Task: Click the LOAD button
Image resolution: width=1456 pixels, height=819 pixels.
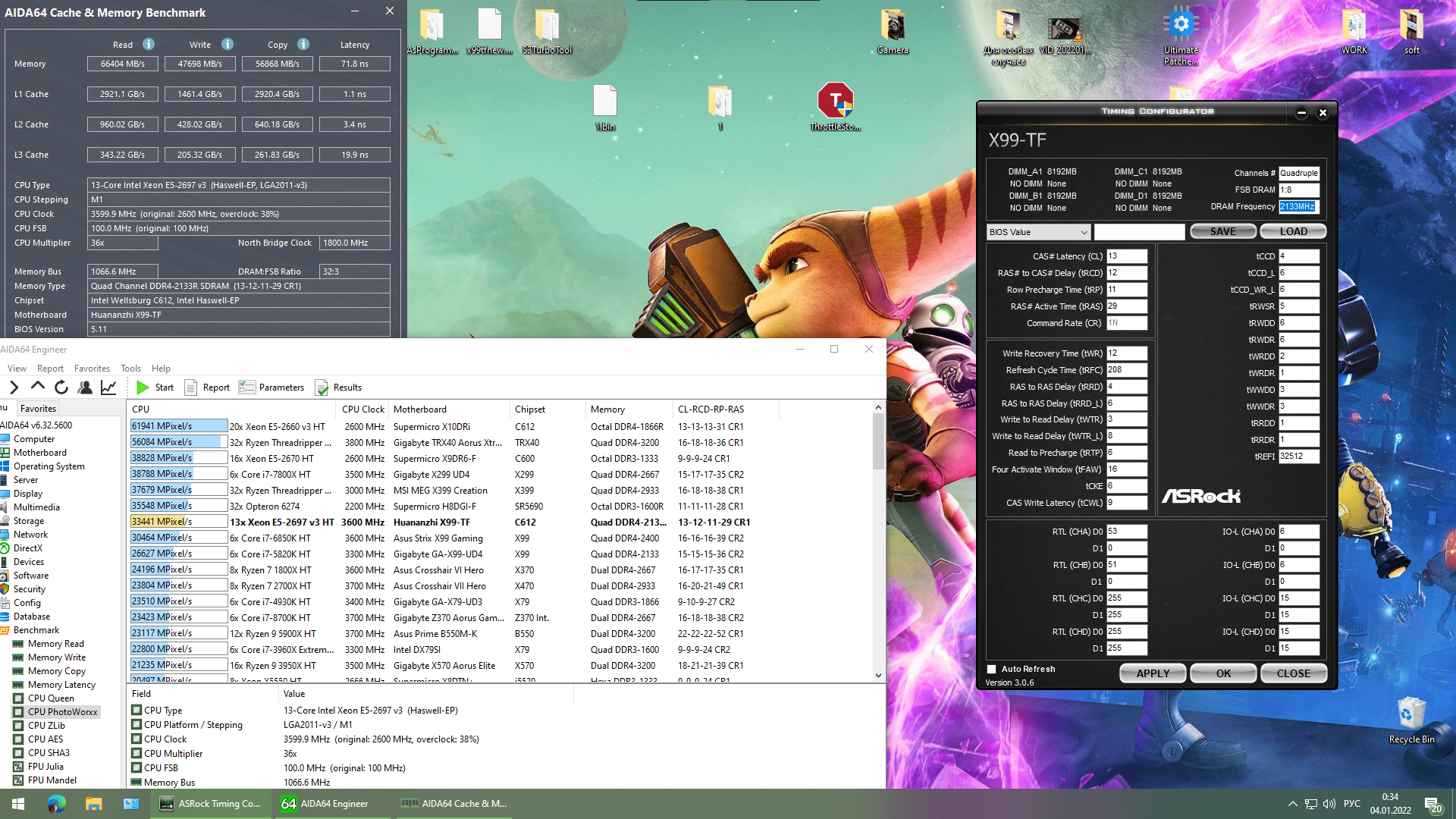Action: (x=1293, y=231)
